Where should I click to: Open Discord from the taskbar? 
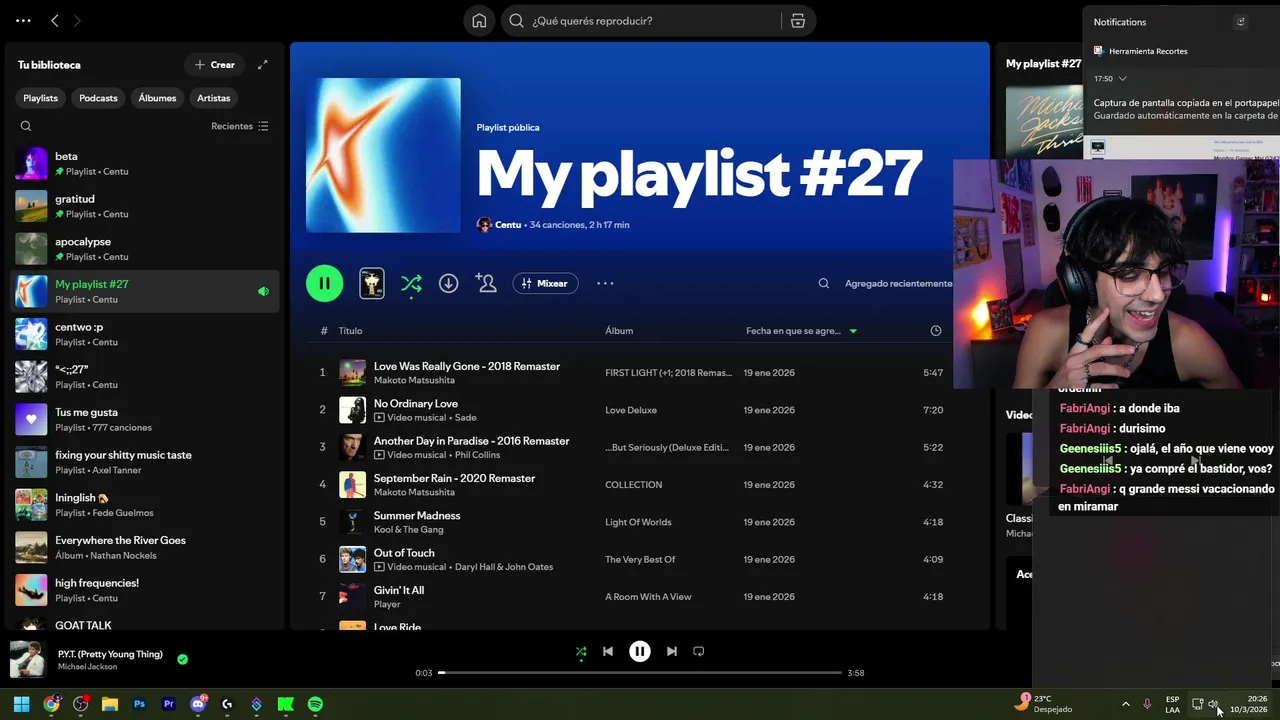tap(198, 704)
